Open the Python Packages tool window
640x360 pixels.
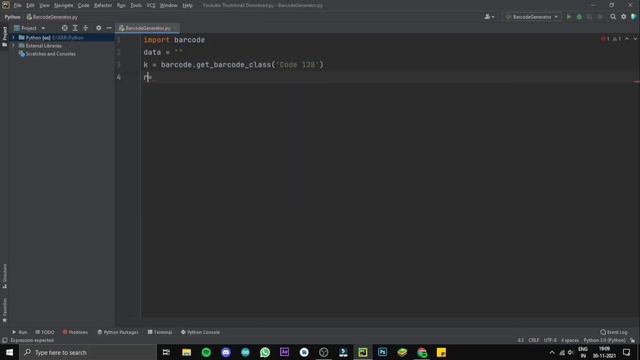tap(118, 332)
